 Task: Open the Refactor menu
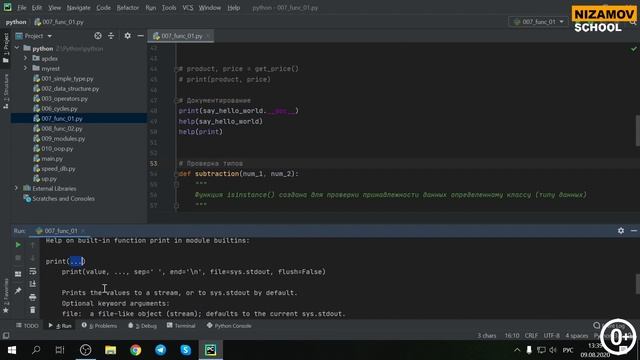tap(128, 8)
